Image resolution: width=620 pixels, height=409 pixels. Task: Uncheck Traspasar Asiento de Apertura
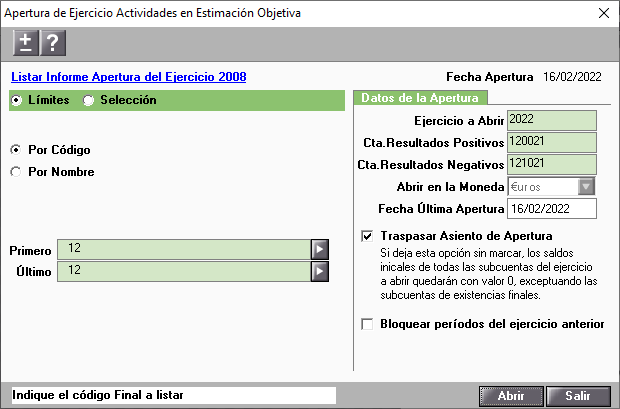367,236
